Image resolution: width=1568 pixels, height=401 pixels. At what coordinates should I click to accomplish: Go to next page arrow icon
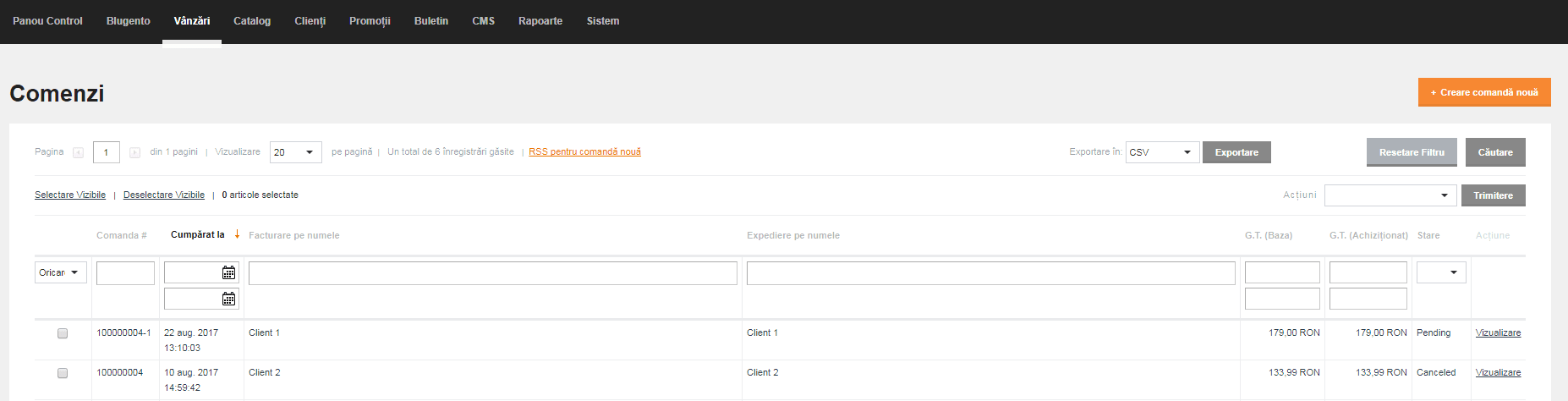(x=134, y=152)
